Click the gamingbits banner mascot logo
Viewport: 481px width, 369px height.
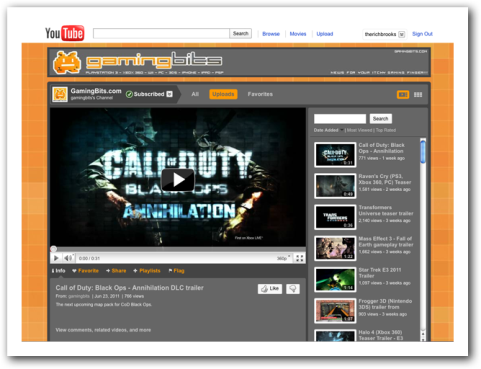(67, 62)
